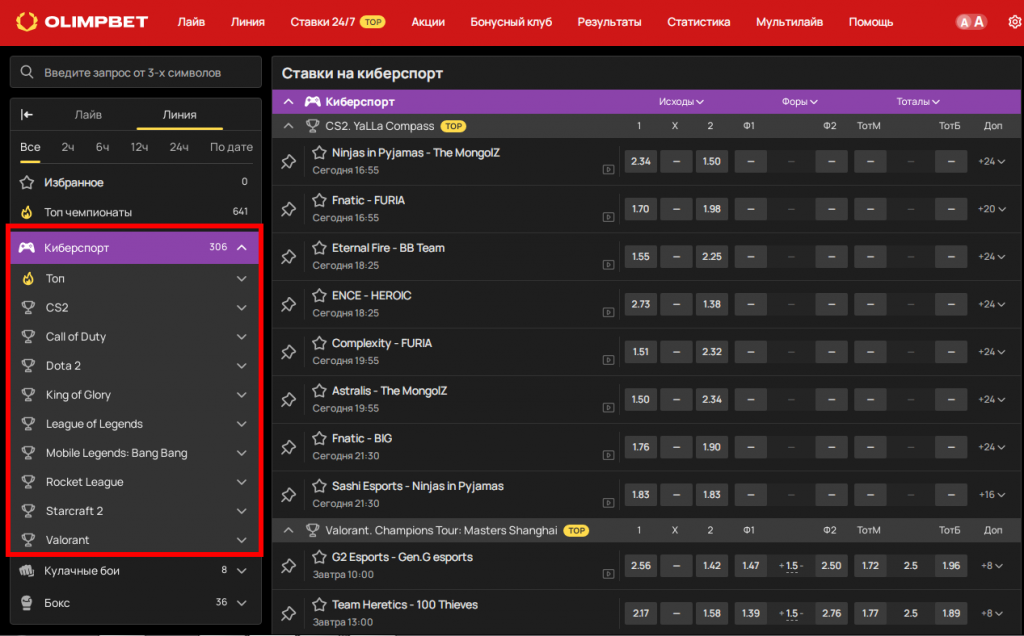Favorite Fnatic - BIG with star
Screen dimensions: 1024x636
click(319, 439)
